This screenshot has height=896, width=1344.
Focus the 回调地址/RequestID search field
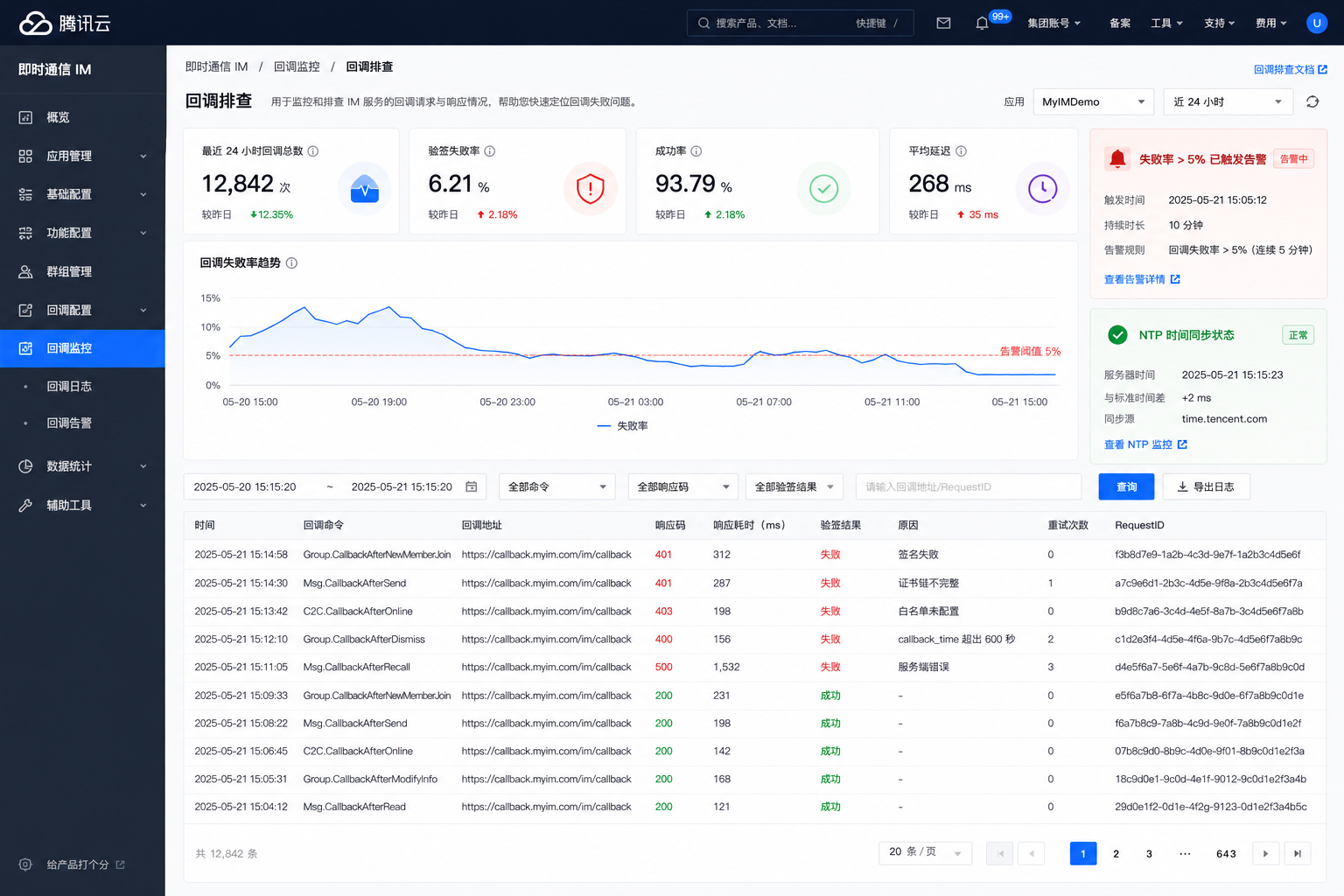969,486
